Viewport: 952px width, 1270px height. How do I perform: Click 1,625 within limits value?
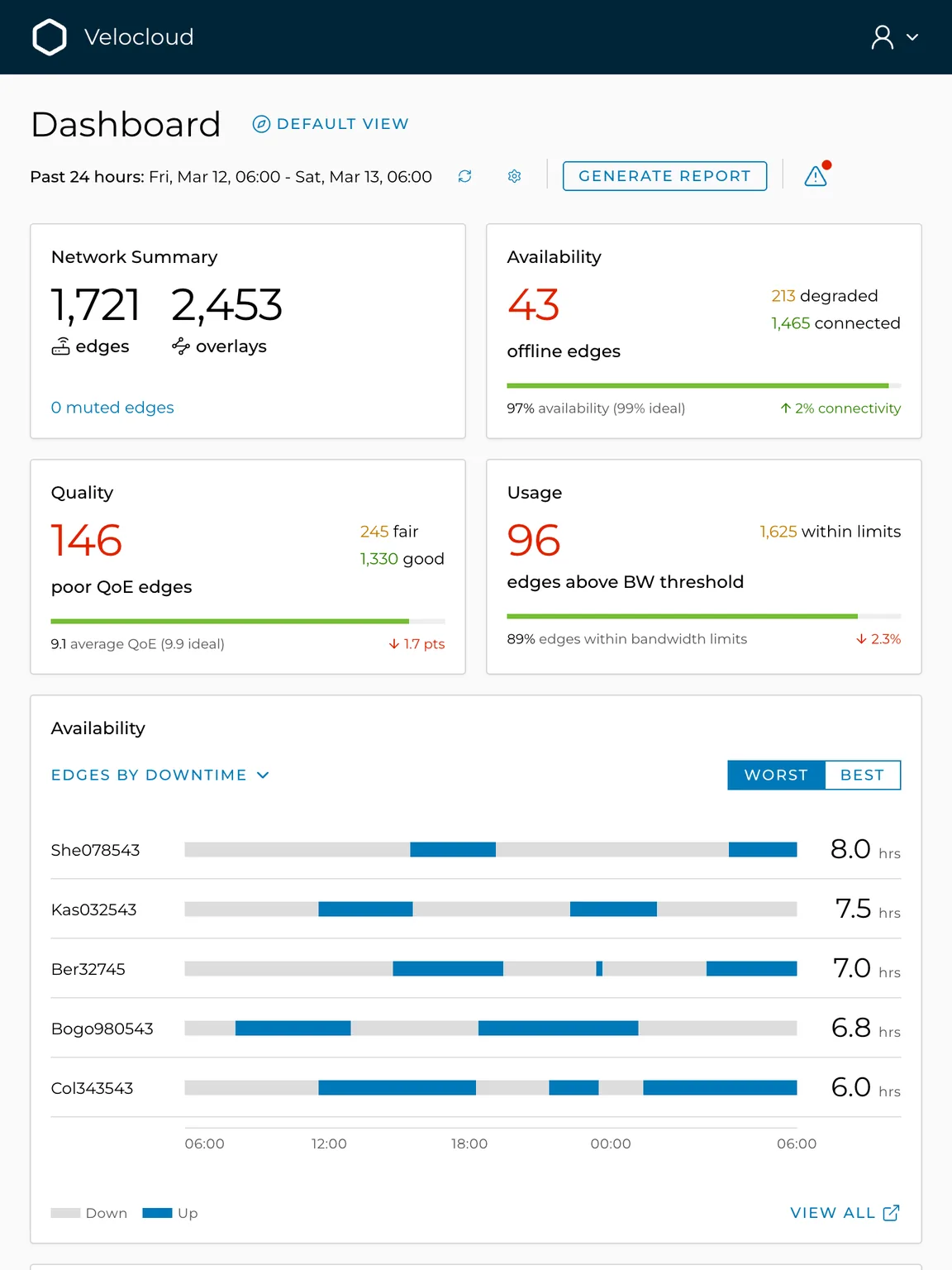point(778,532)
